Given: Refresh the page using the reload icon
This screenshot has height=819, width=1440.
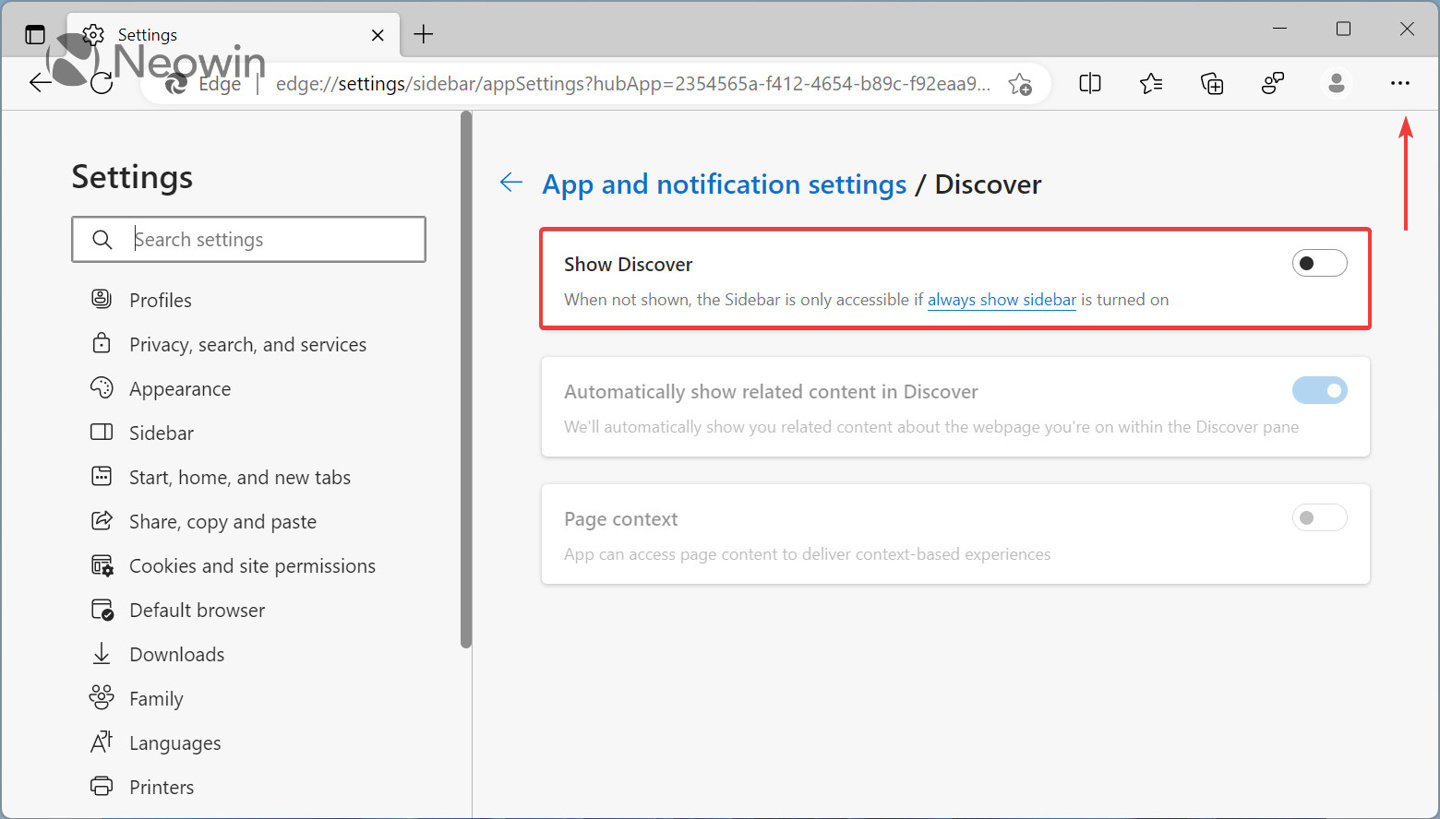Looking at the screenshot, I should tap(101, 82).
